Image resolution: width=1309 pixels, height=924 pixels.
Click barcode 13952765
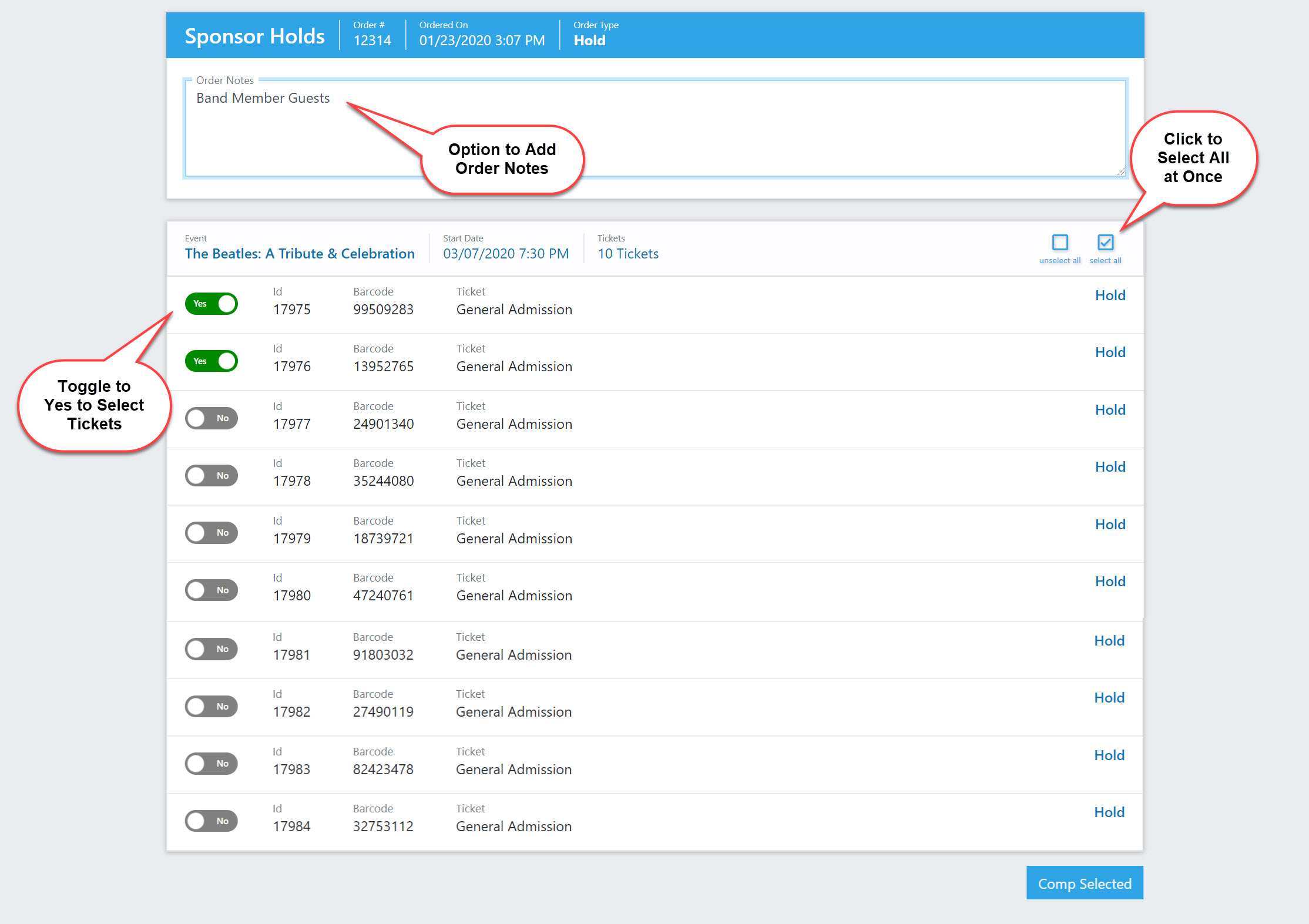(383, 367)
